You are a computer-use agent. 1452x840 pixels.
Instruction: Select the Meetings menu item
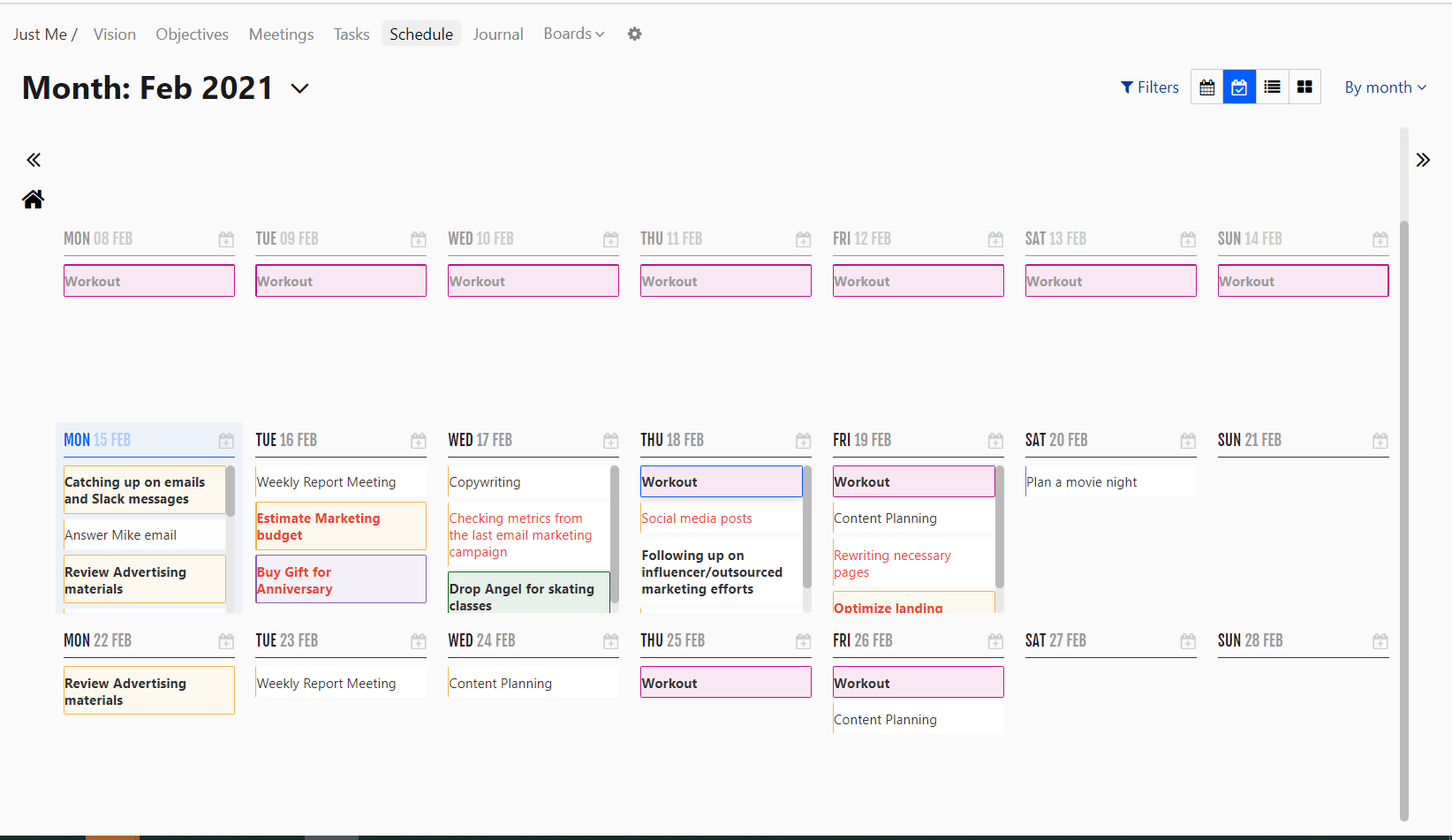coord(281,34)
